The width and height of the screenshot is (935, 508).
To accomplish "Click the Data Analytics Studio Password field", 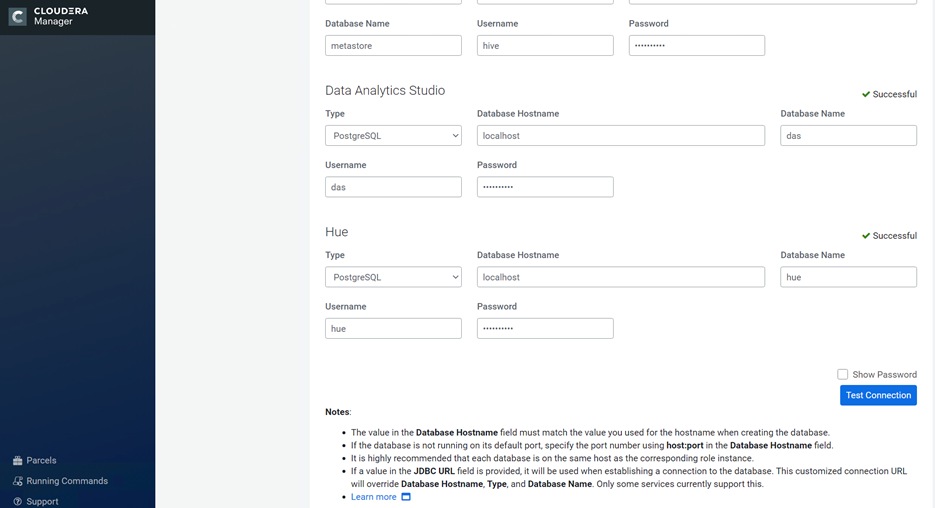I will pos(545,187).
